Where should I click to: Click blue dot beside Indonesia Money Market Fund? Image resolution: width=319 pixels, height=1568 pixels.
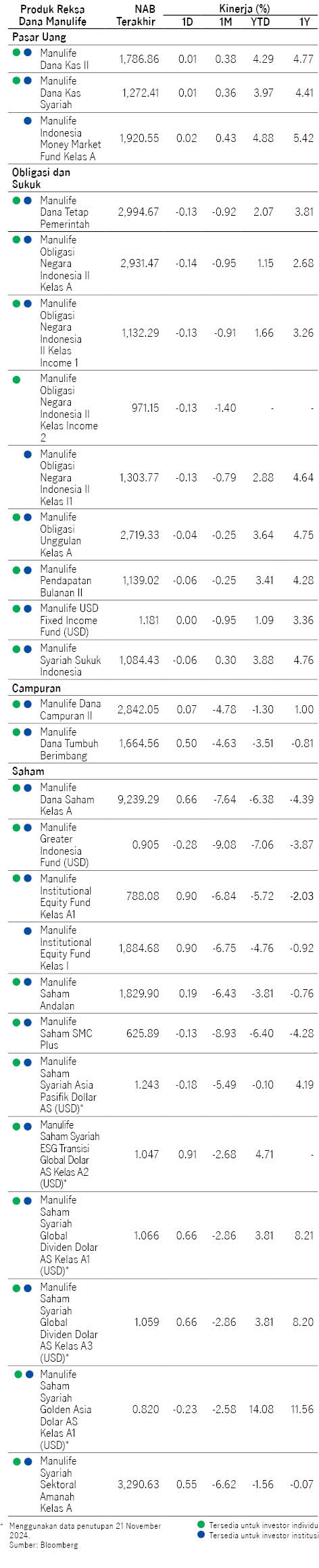[28, 121]
